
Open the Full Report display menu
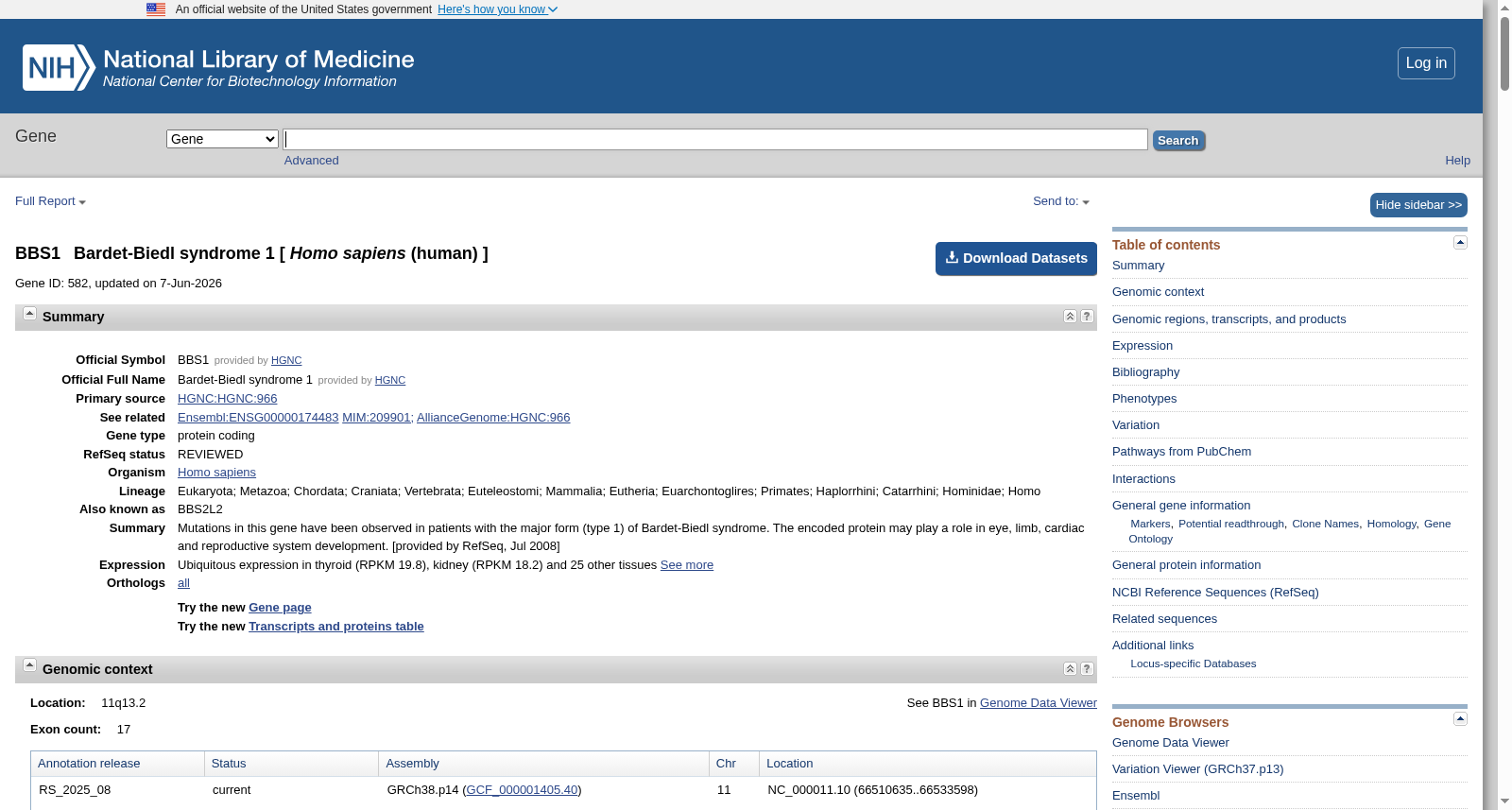coord(50,201)
